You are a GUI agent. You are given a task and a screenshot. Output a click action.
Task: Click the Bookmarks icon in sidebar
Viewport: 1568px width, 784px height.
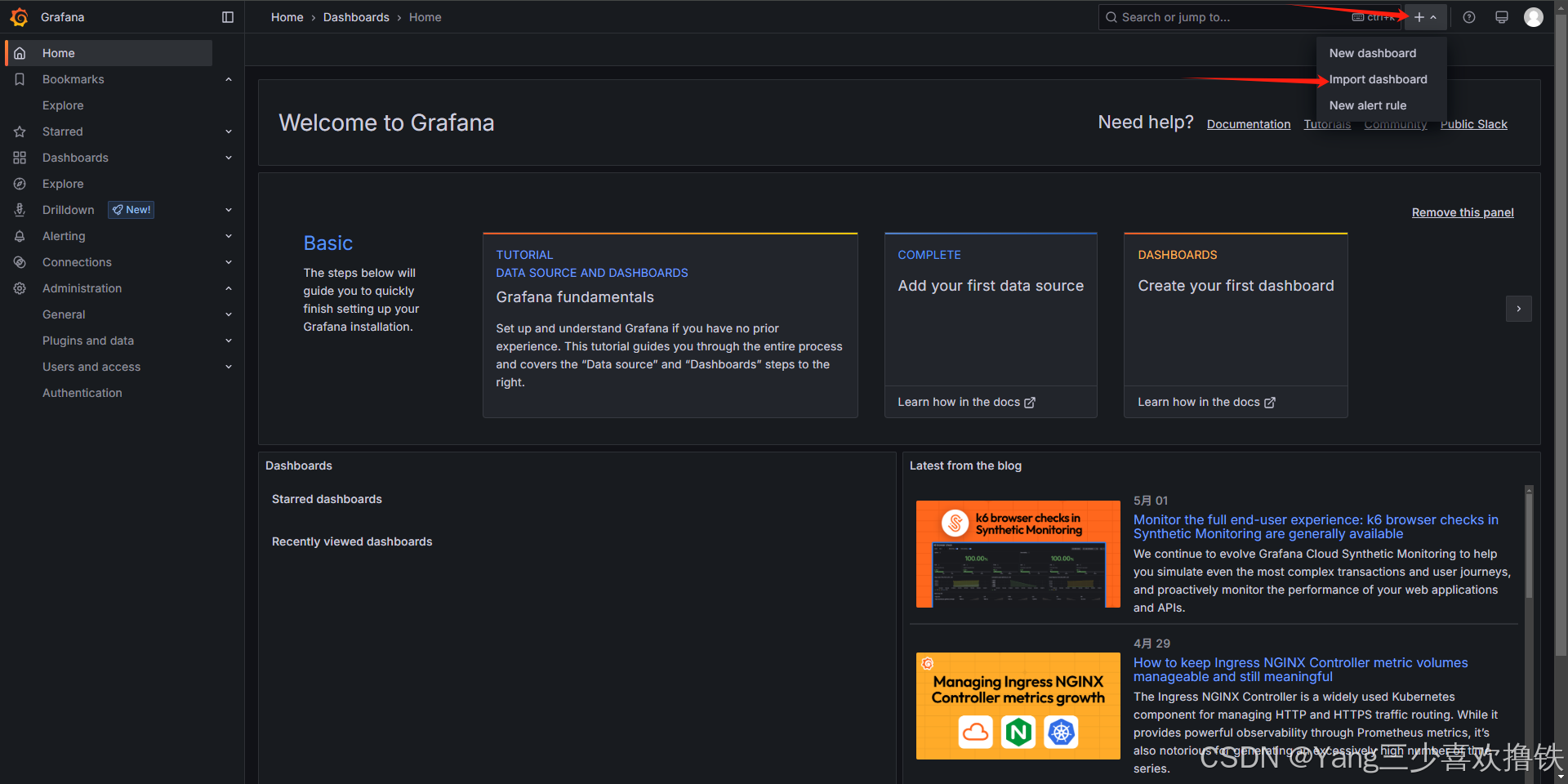(20, 79)
